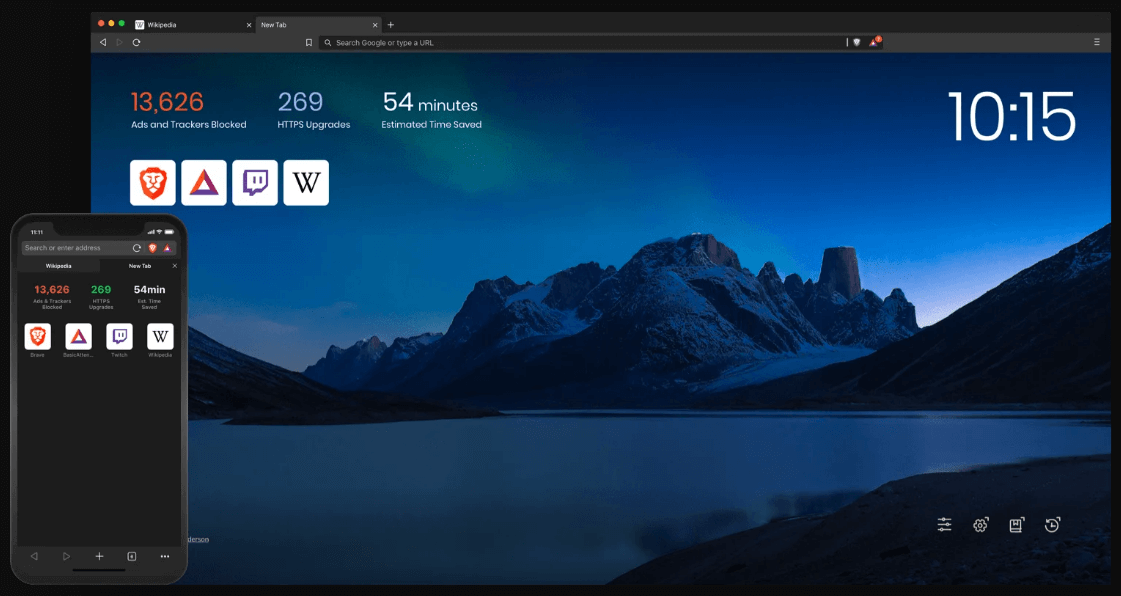Toggle the bookmark flag in the address bar

click(308, 42)
